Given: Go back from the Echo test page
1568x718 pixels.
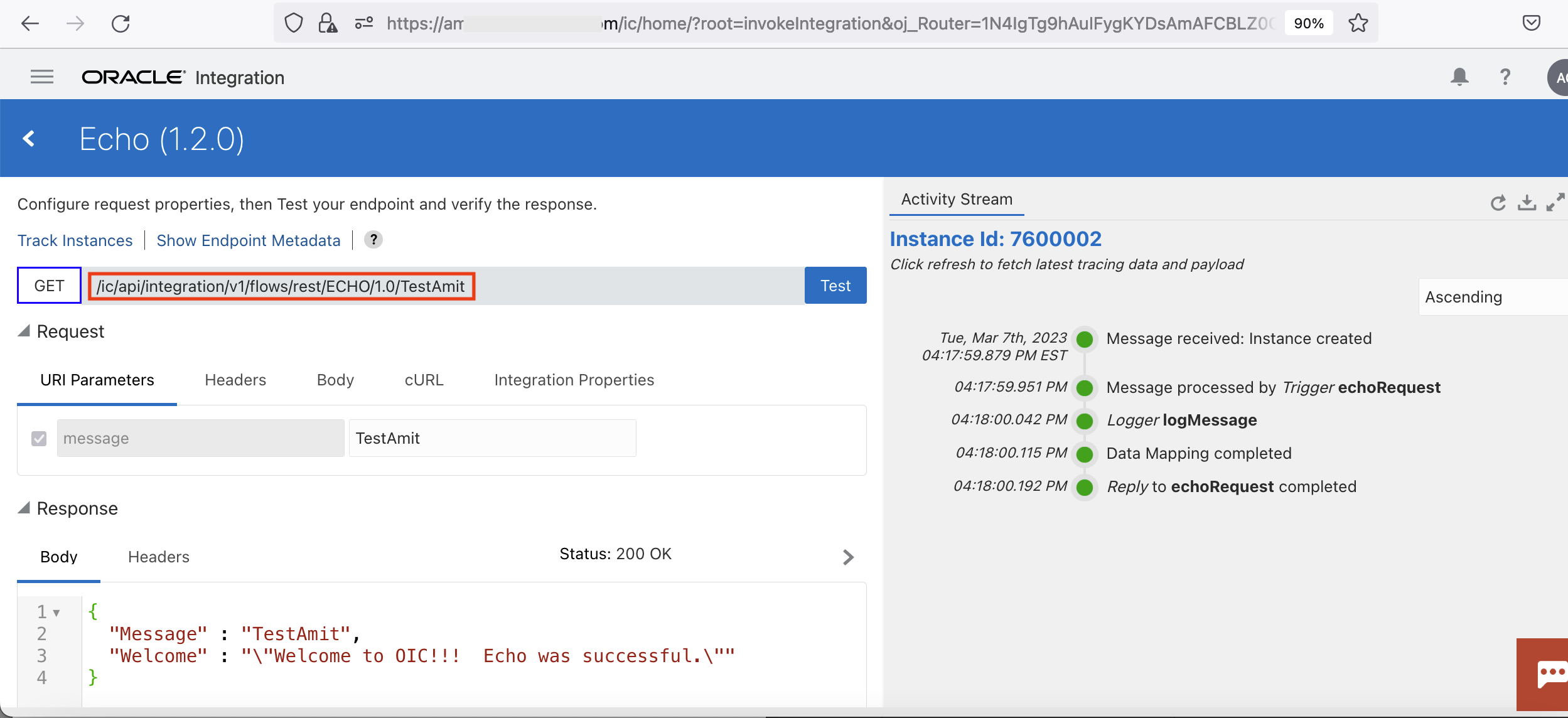Looking at the screenshot, I should tap(28, 137).
